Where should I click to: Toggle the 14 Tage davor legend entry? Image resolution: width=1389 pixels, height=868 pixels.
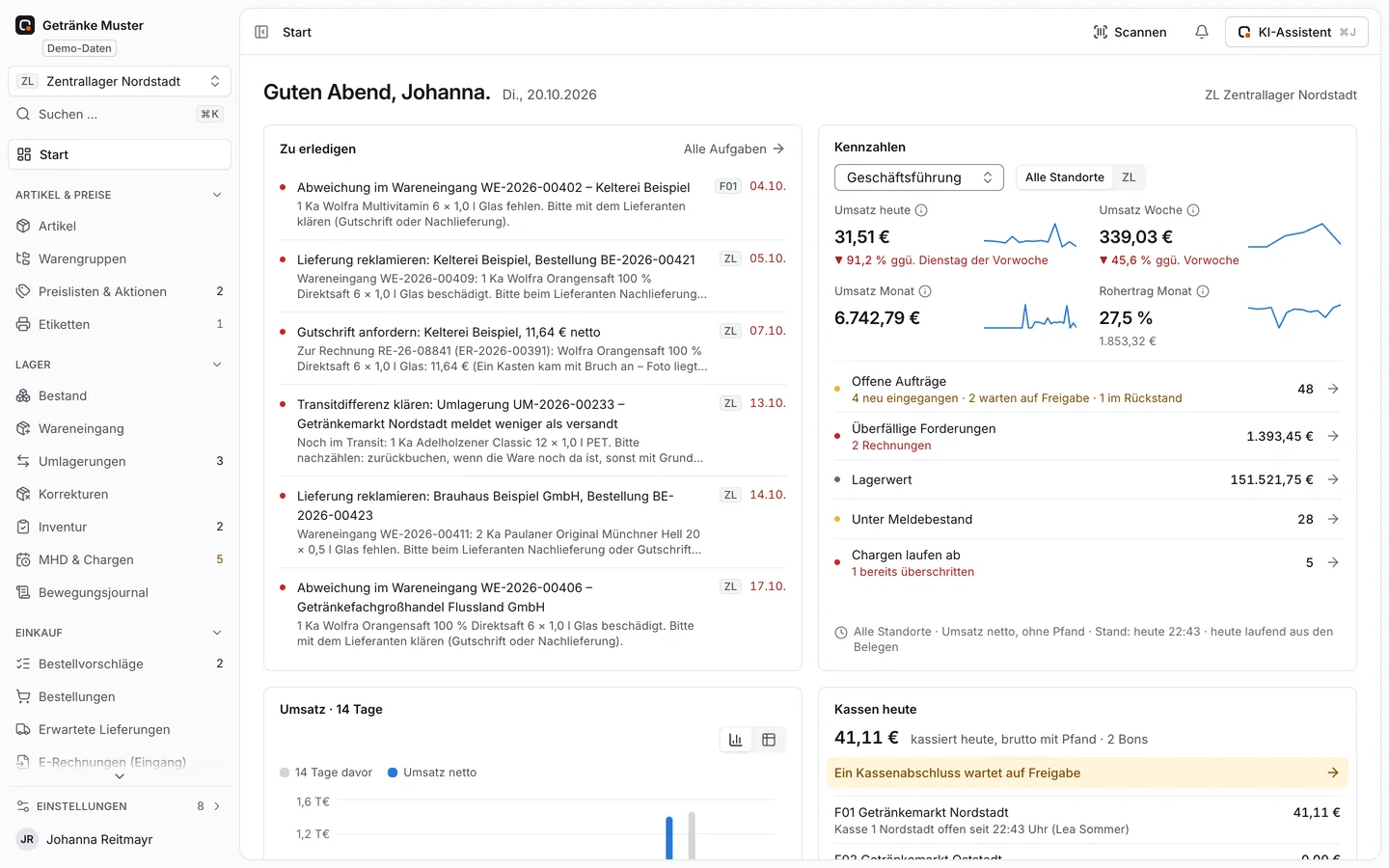tap(326, 773)
